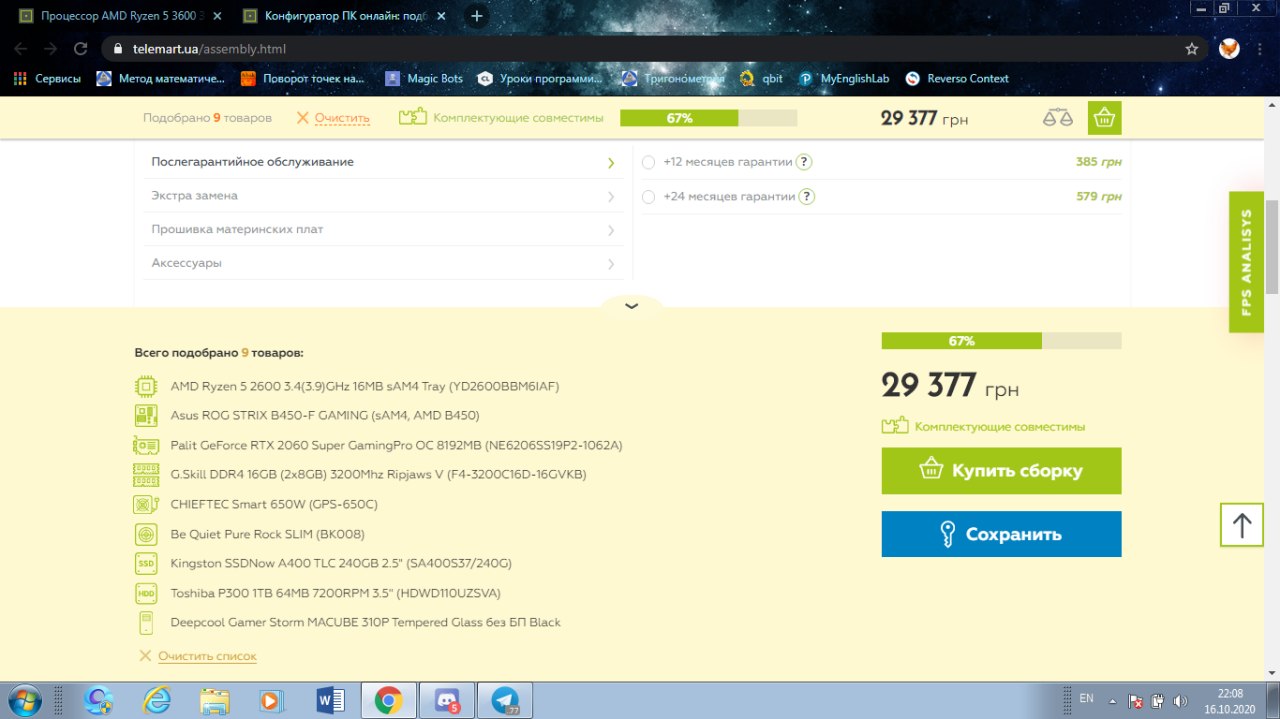
Task: Click the basket icon in the top summary bar
Action: 1104,118
